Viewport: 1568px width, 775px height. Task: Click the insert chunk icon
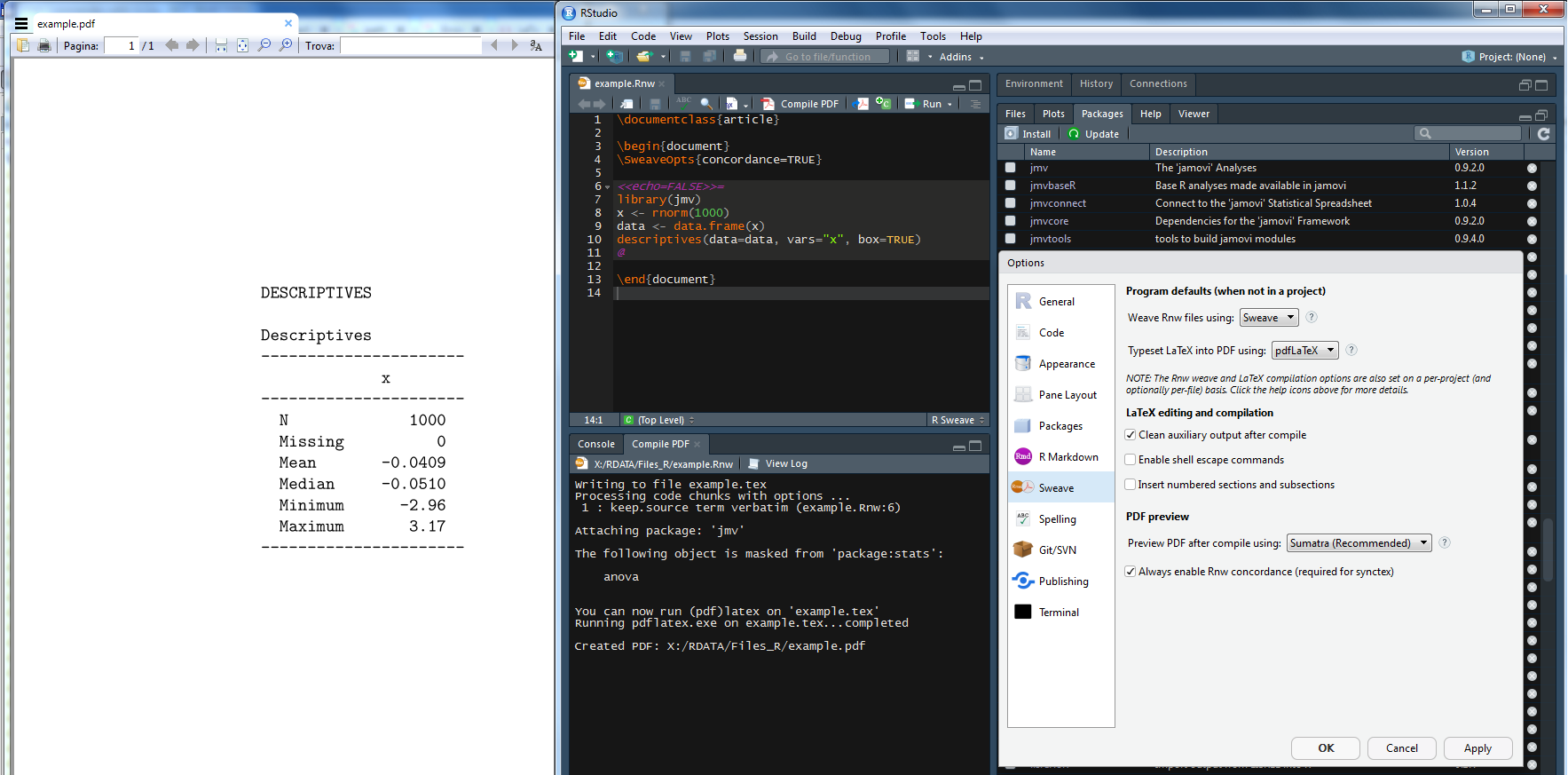pyautogui.click(x=883, y=103)
